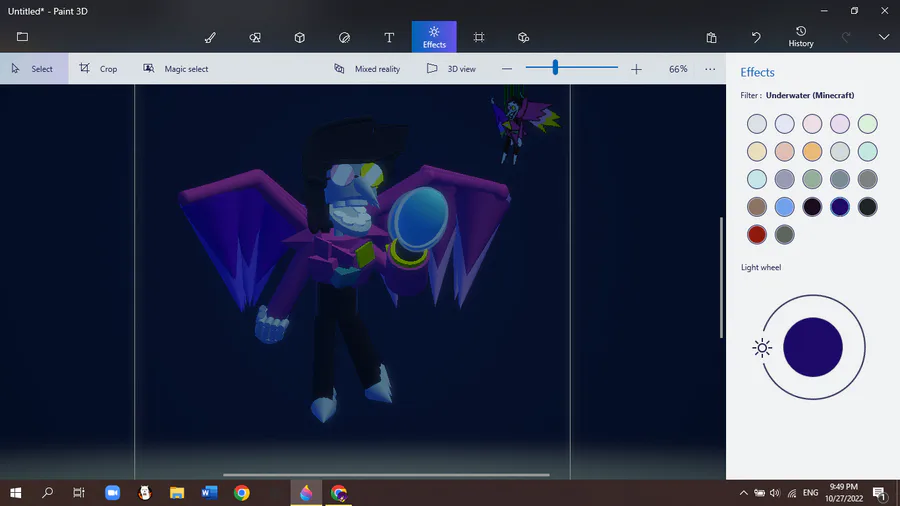Open the History panel
The height and width of the screenshot is (506, 900).
801,37
